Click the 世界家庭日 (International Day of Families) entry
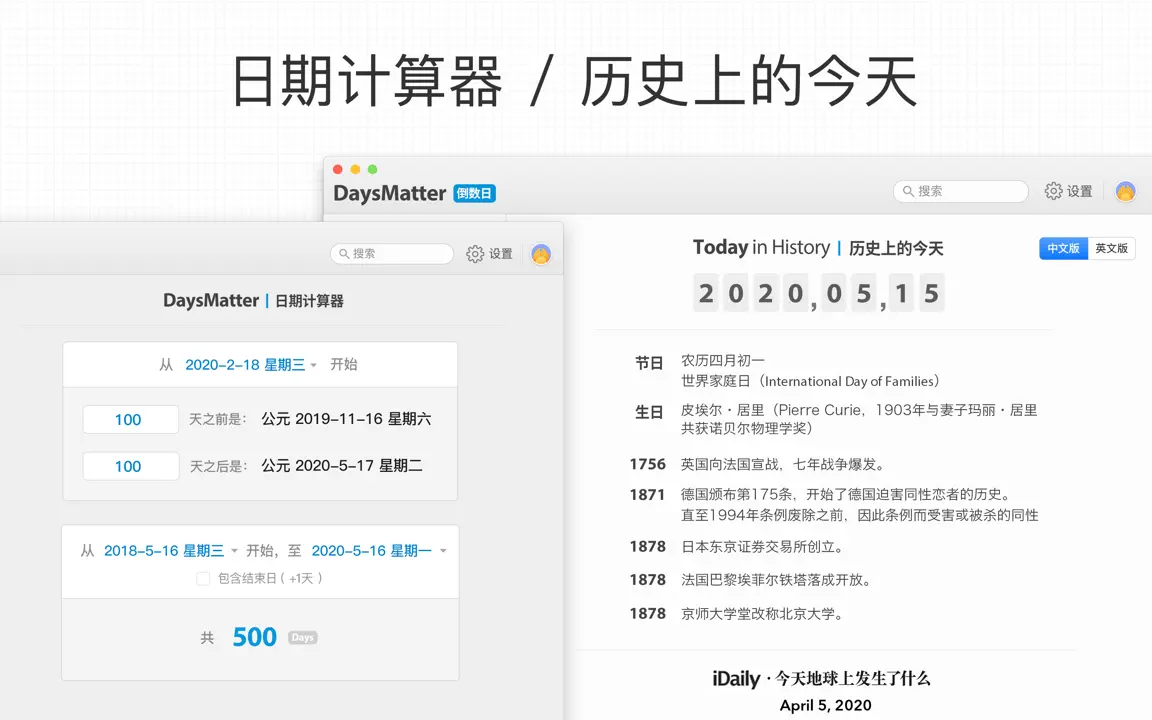 point(810,381)
